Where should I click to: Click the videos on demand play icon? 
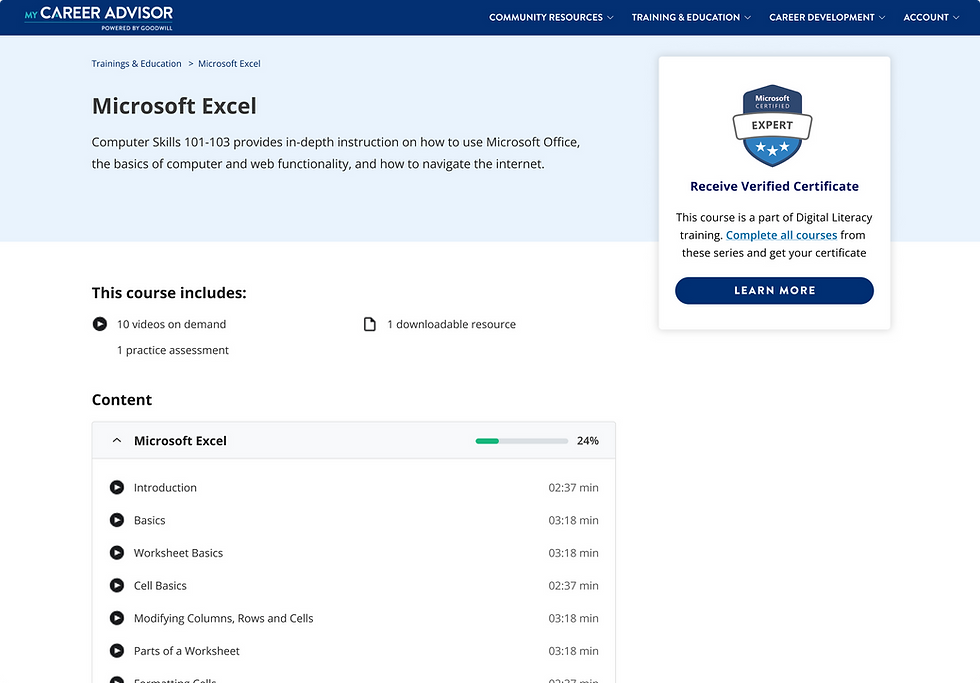[x=99, y=324]
